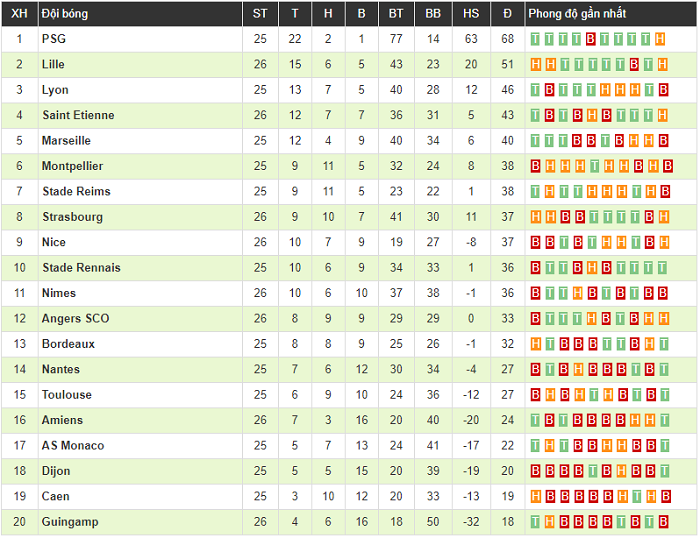Click the XH rank column header
The height and width of the screenshot is (538, 700).
[19, 14]
